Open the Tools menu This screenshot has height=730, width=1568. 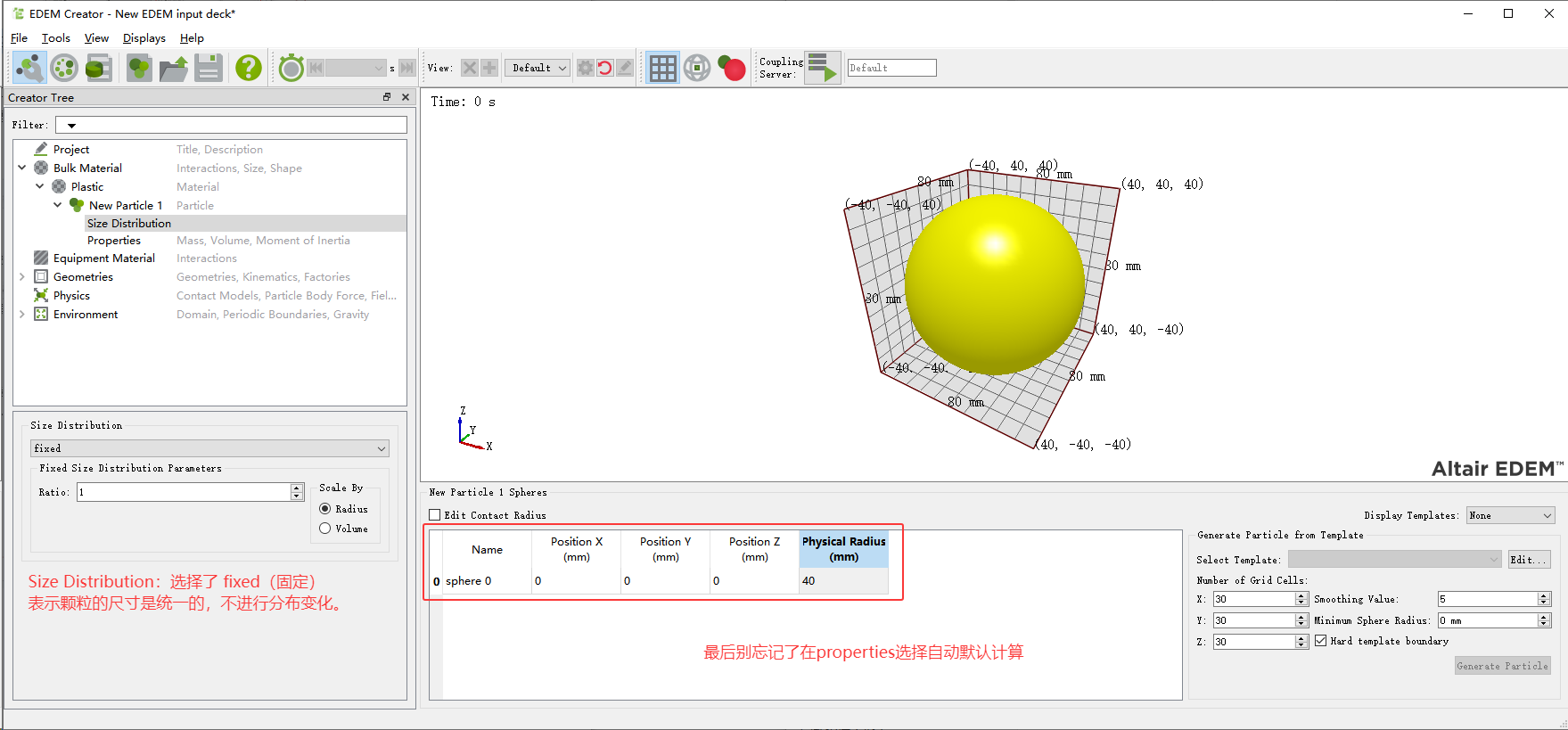(55, 38)
